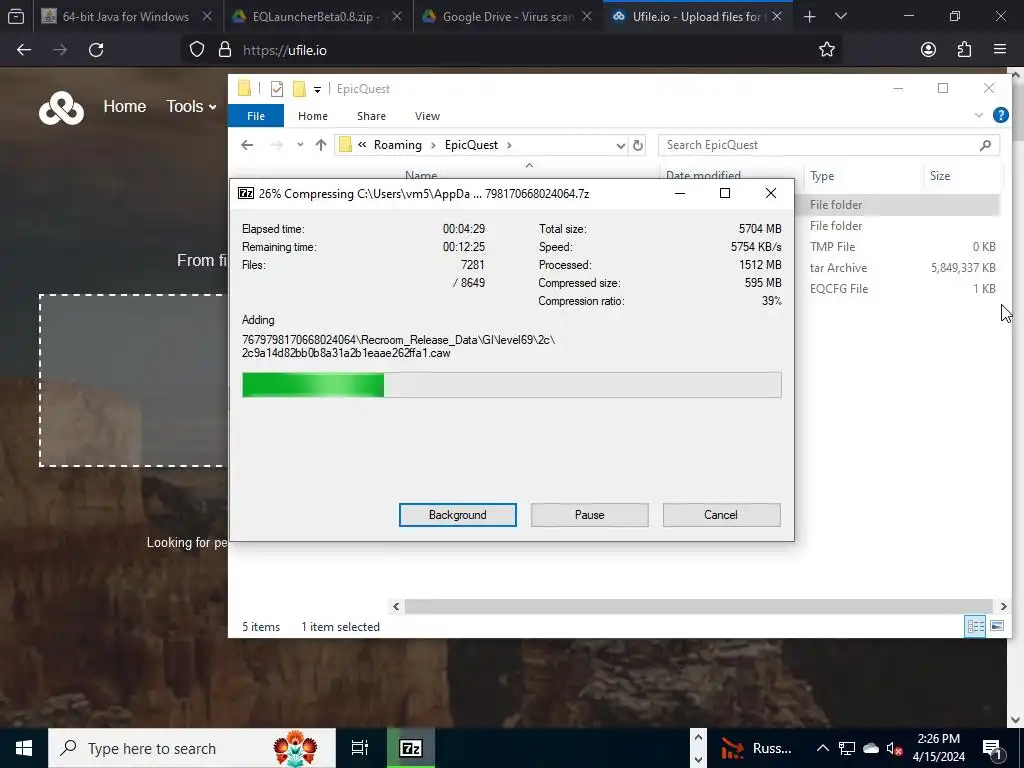Select the TMP File row
Image resolution: width=1024 pixels, height=768 pixels.
(x=899, y=247)
